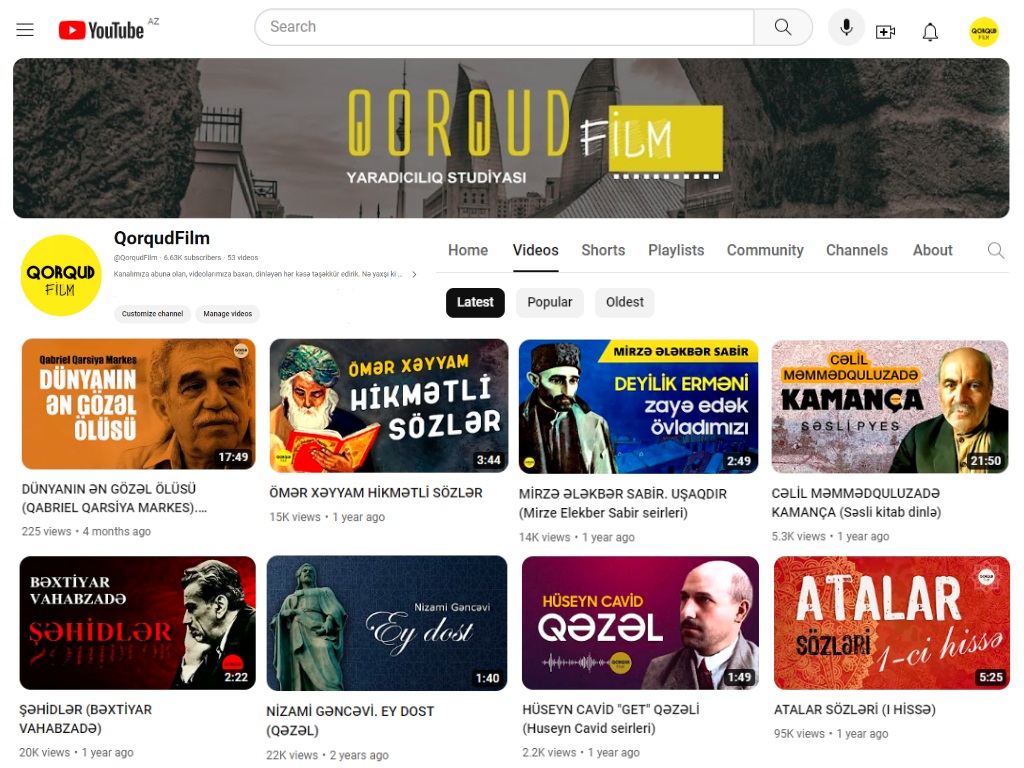Play the Ömər Xəyyam Hikmətli Sözlər thumbnail

(x=389, y=406)
